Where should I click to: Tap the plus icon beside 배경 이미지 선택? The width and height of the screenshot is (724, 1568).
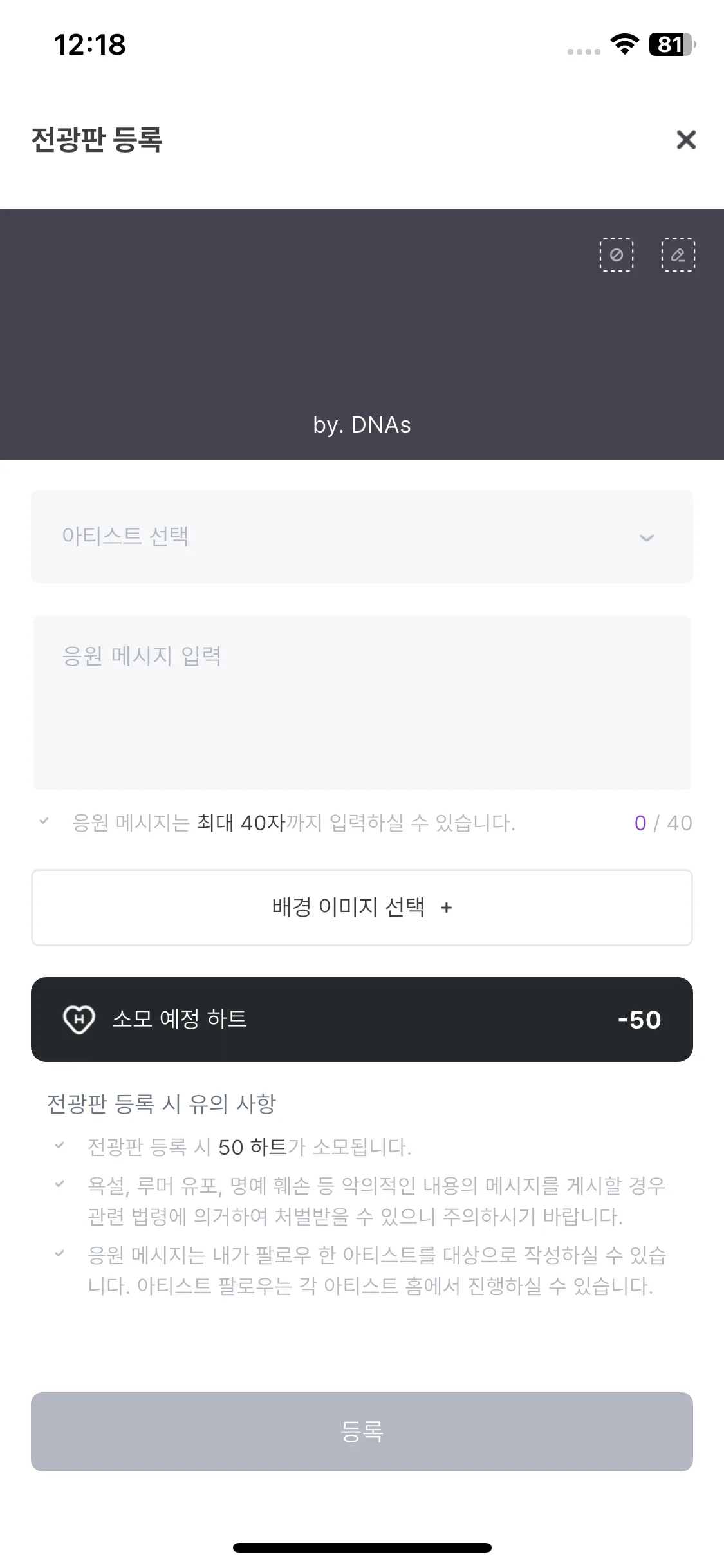447,908
